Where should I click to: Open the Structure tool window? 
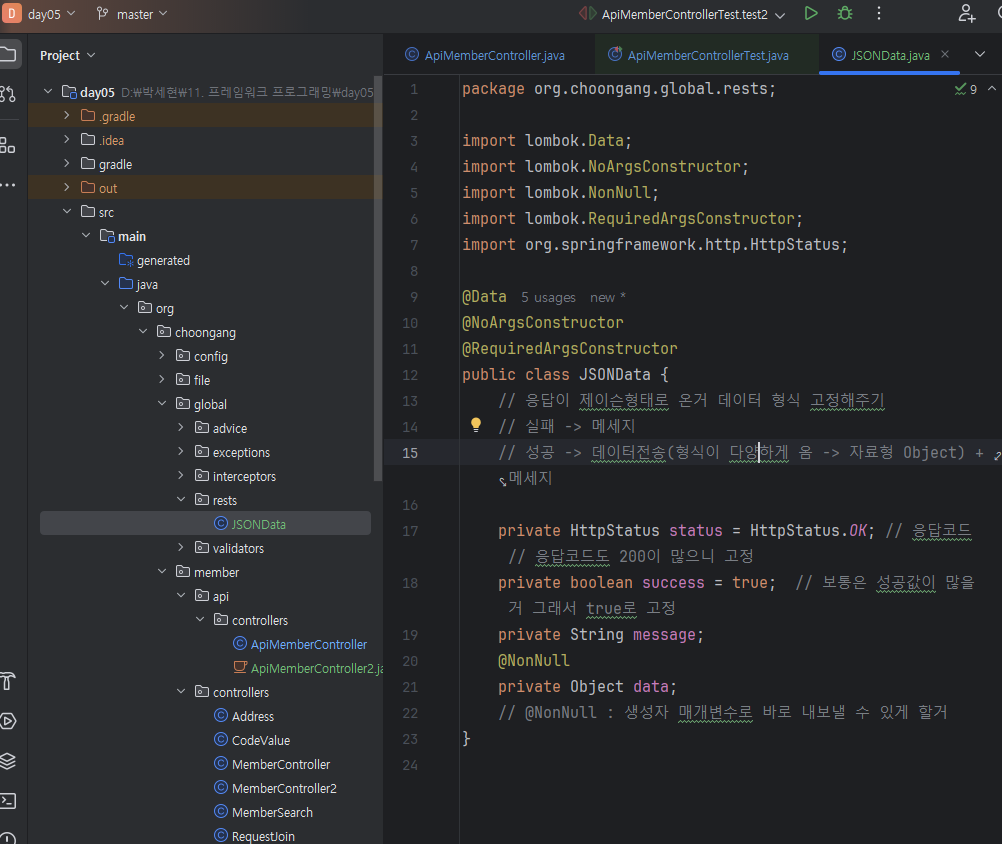pos(8,145)
